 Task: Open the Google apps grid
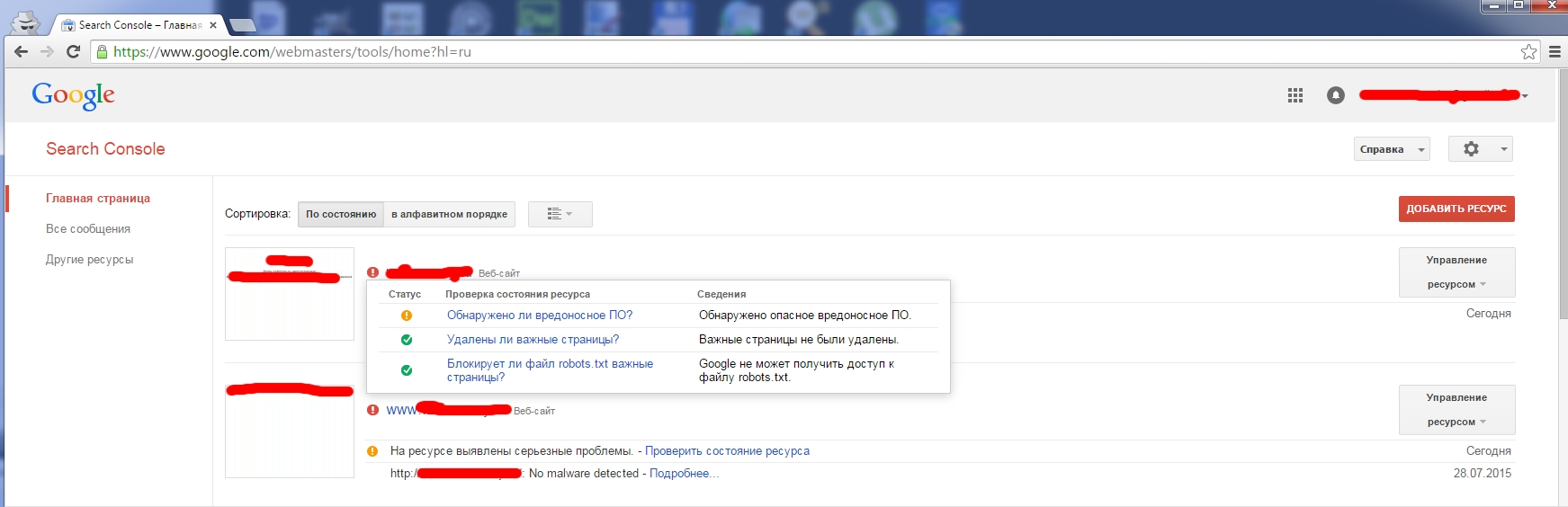[x=1295, y=95]
